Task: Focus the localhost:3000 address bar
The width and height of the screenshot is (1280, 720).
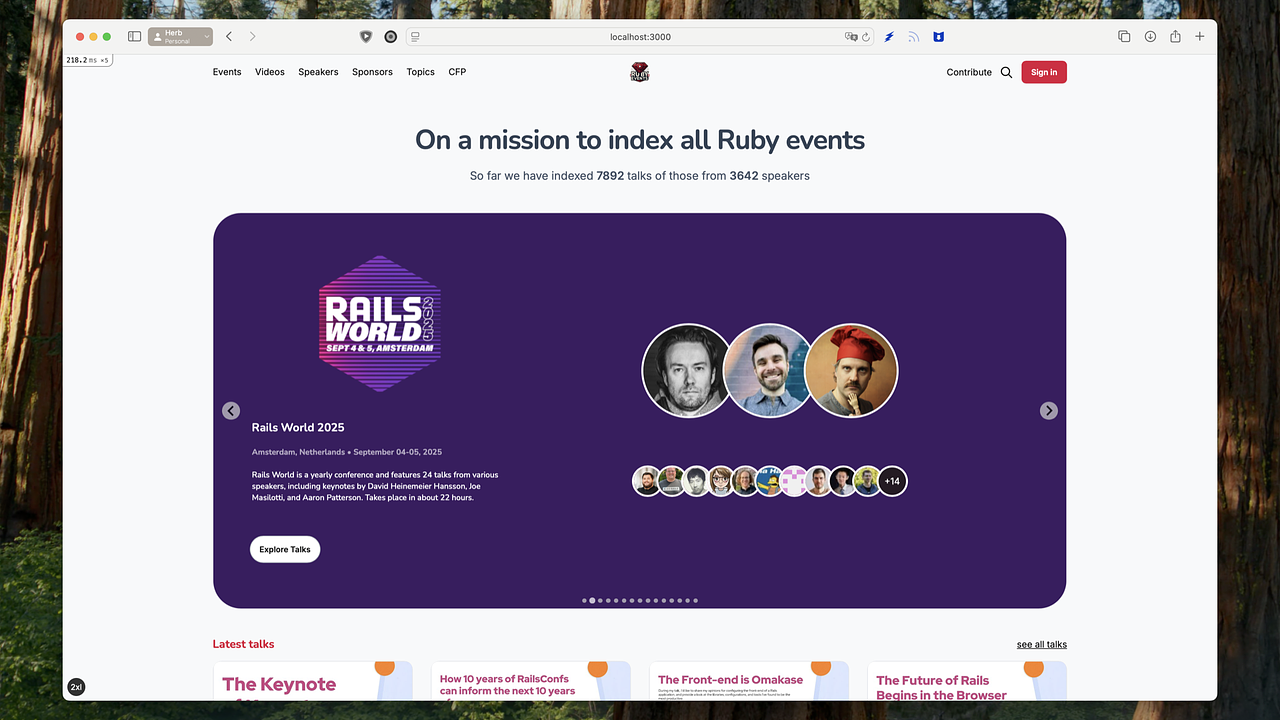Action: (x=640, y=37)
